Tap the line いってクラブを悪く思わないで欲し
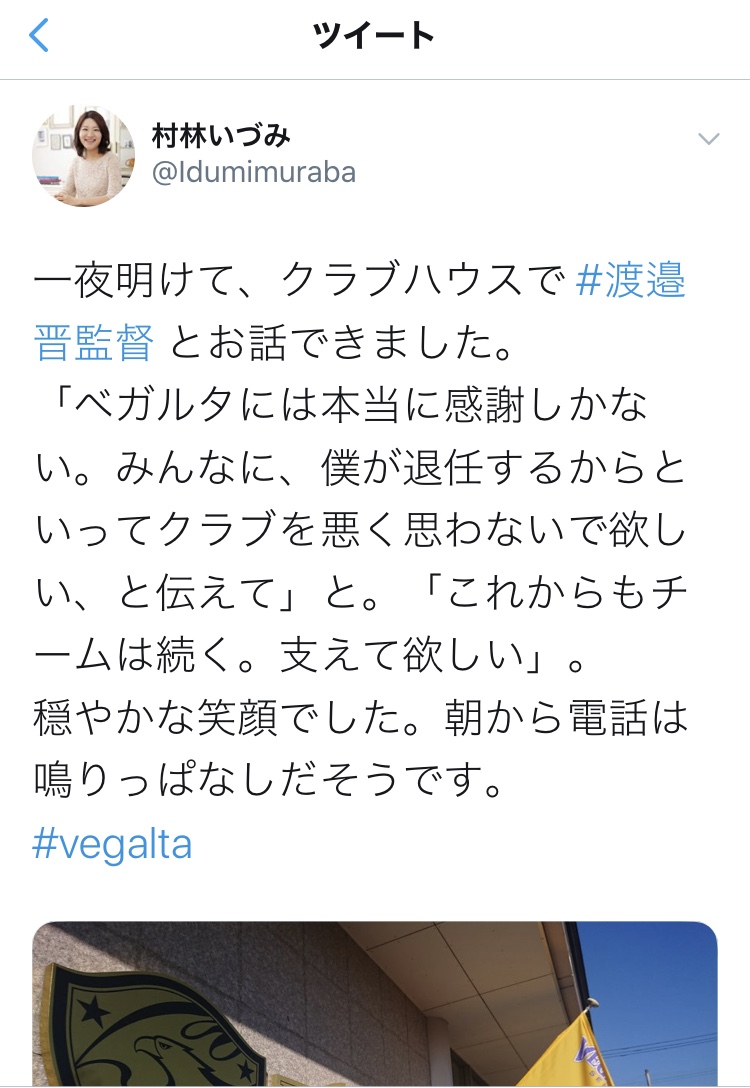 pyautogui.click(x=360, y=532)
